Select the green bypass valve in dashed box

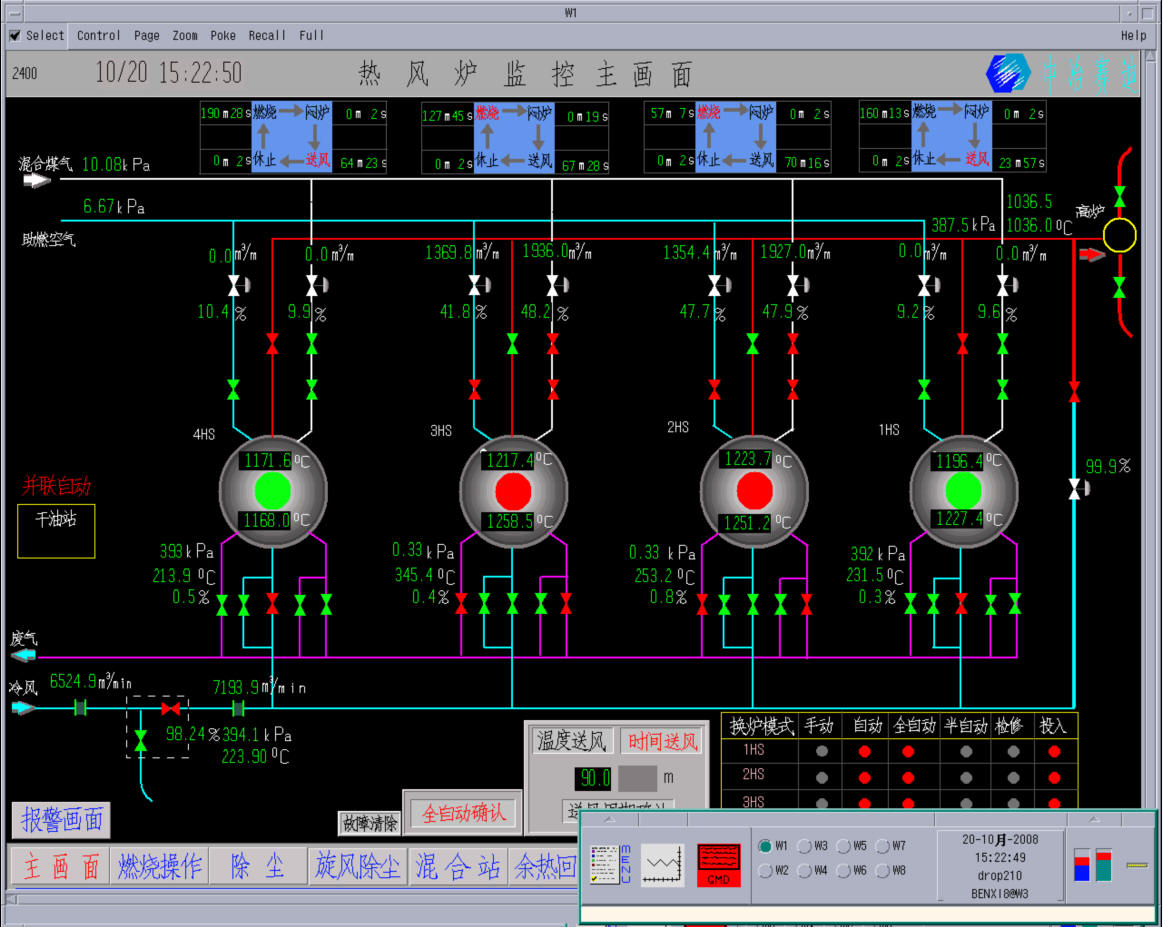141,739
